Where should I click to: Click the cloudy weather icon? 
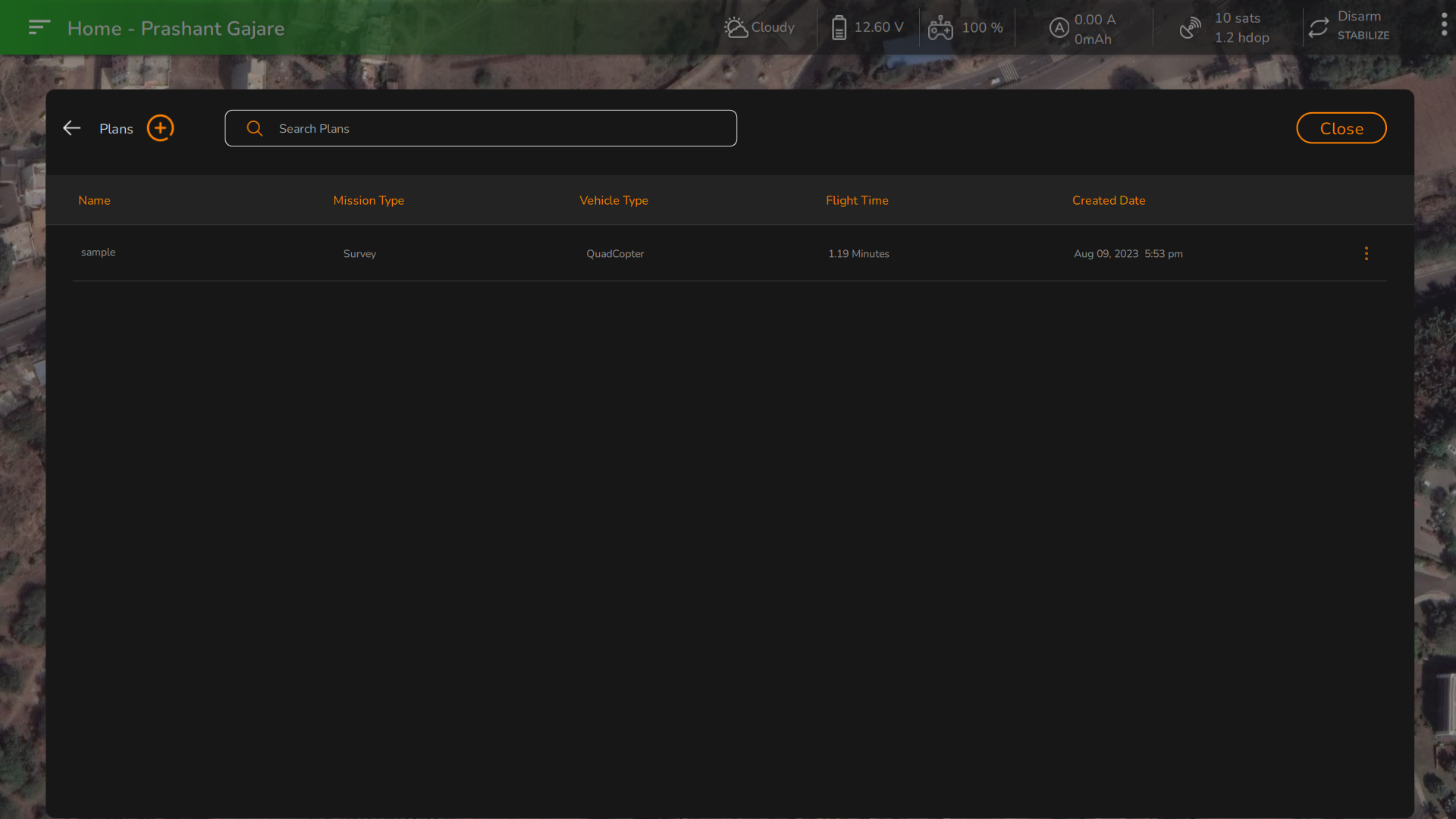[x=736, y=27]
